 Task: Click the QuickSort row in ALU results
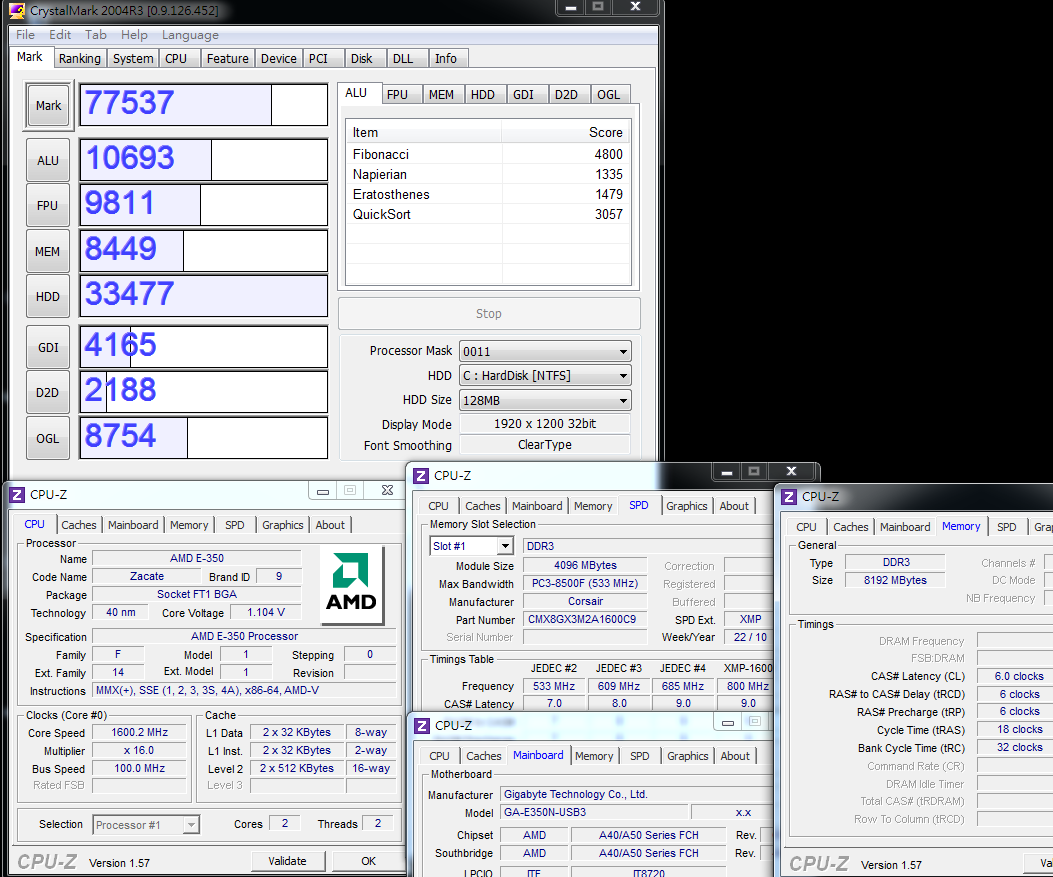[488, 215]
